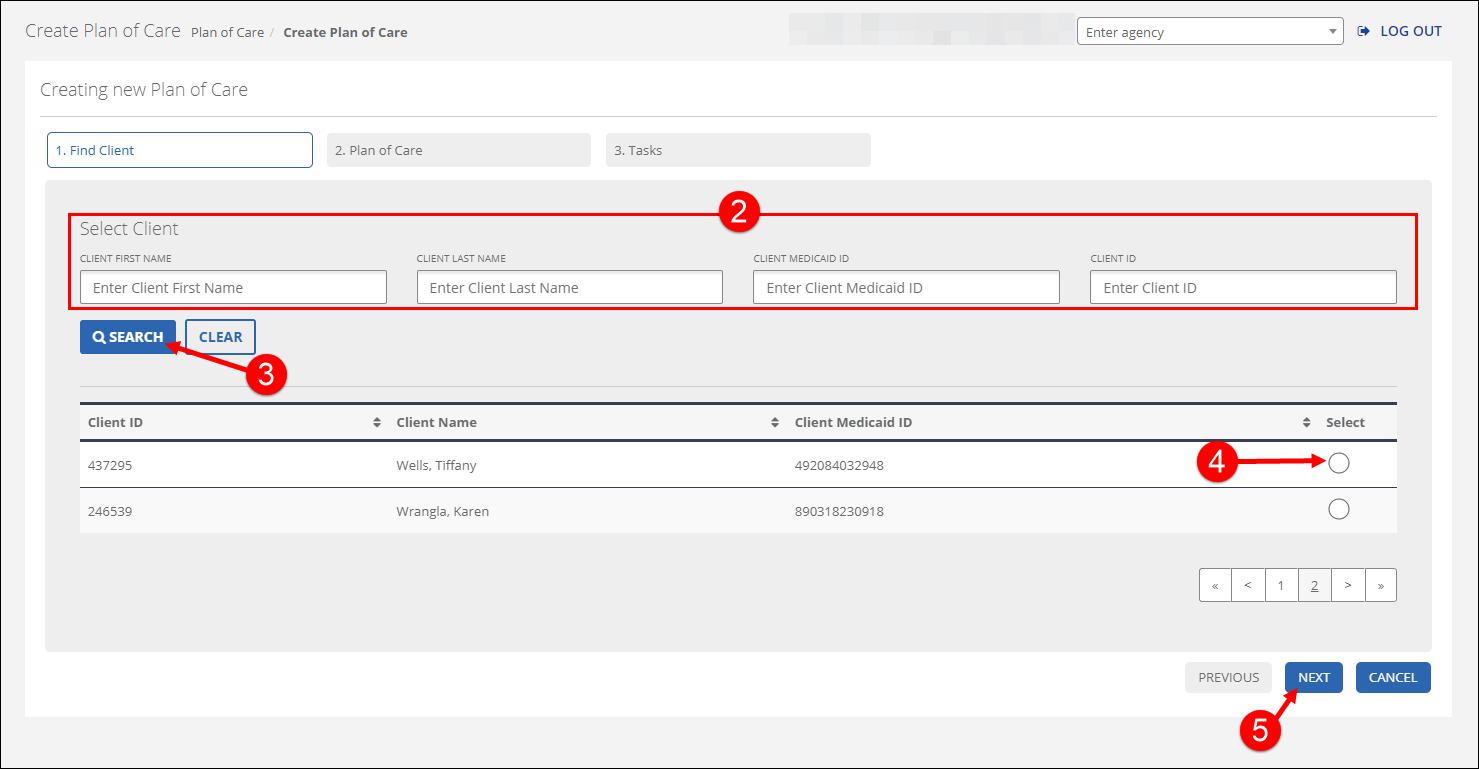The width and height of the screenshot is (1479, 769).
Task: Switch to the 3. Tasks tab
Action: coord(737,150)
